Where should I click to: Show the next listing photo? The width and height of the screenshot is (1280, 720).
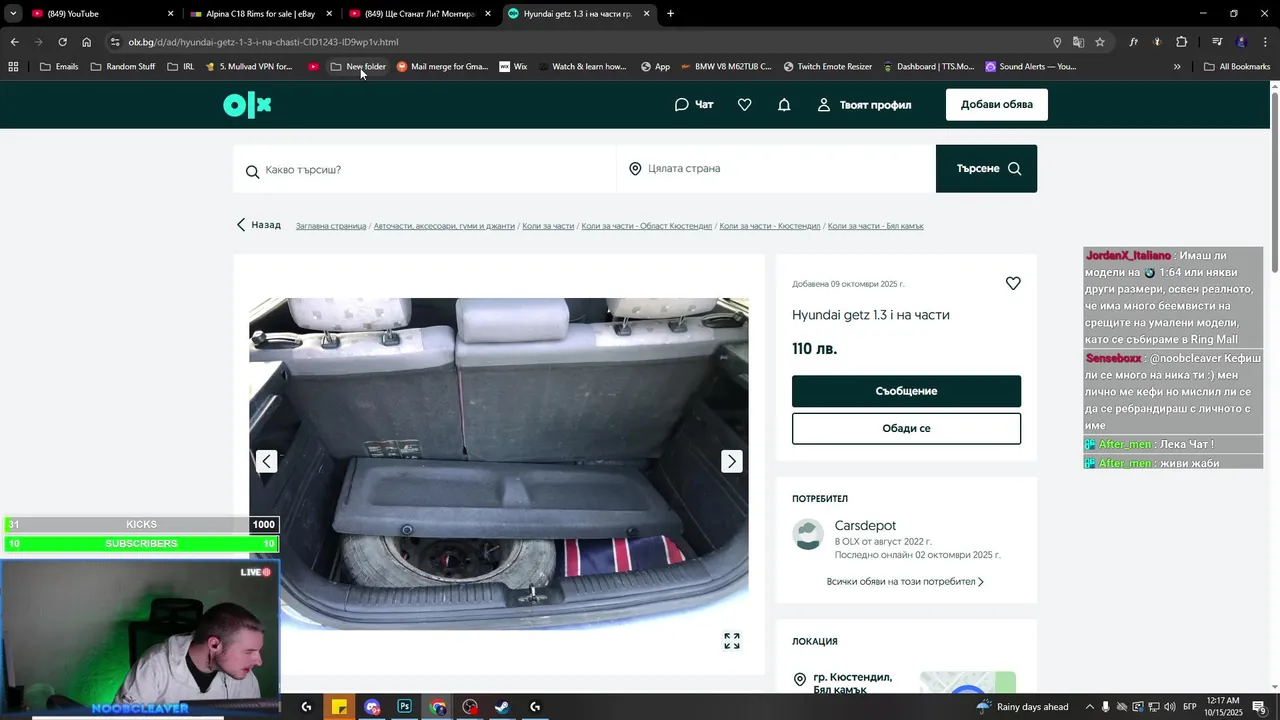(732, 461)
